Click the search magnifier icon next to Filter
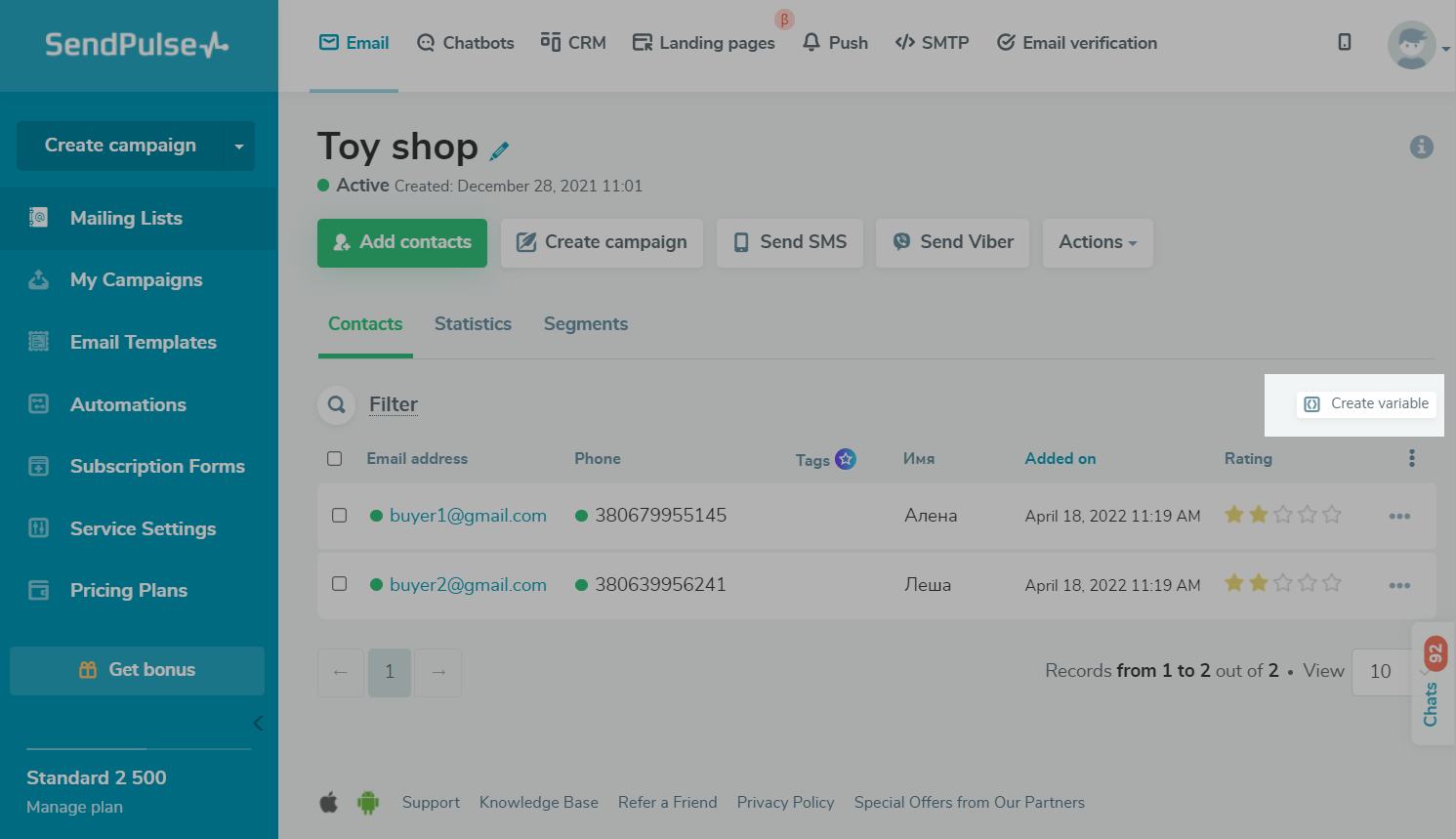This screenshot has height=839, width=1456. point(337,404)
